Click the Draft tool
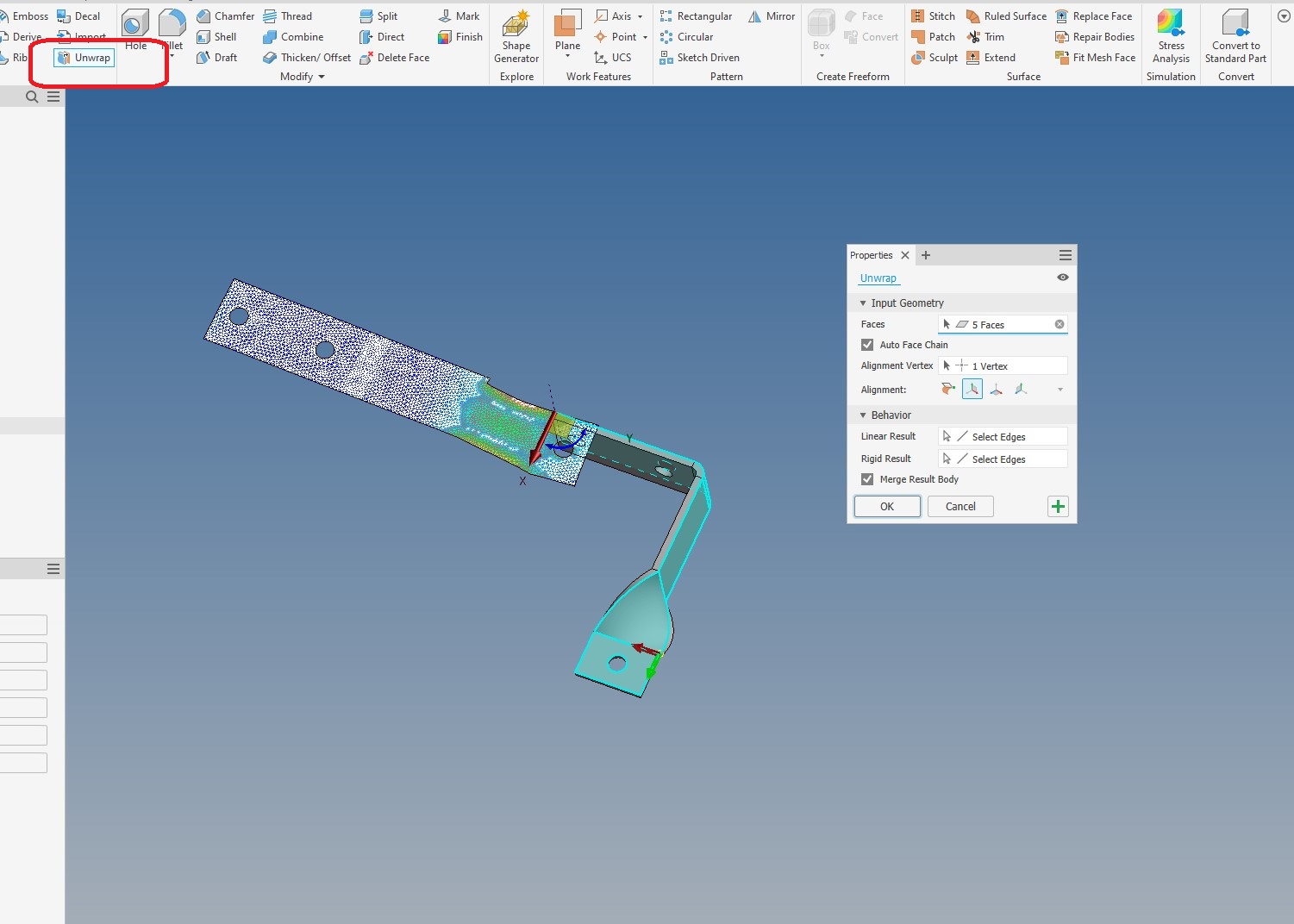1294x924 pixels. (x=216, y=58)
